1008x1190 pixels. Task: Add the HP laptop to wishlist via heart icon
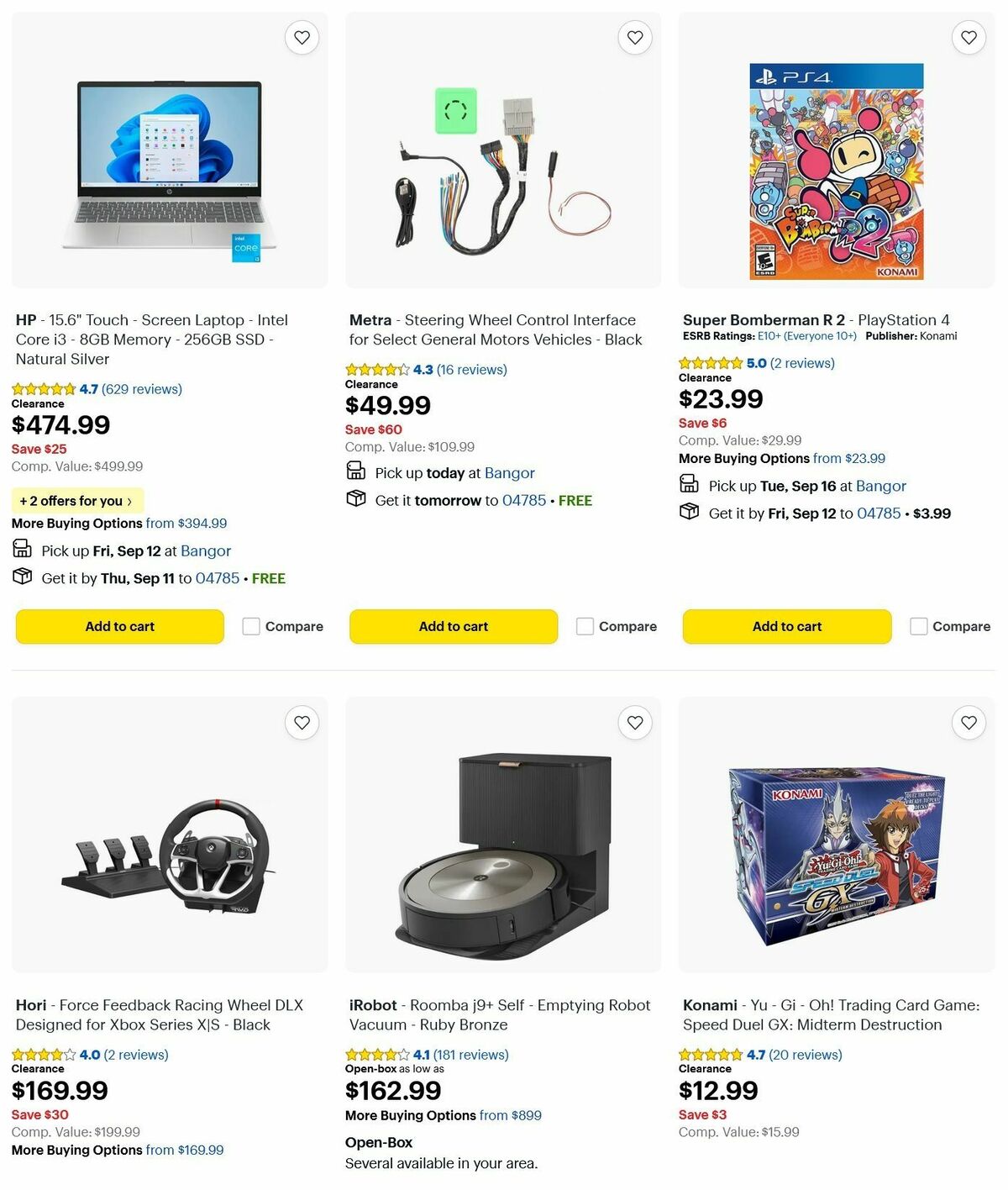[302, 37]
